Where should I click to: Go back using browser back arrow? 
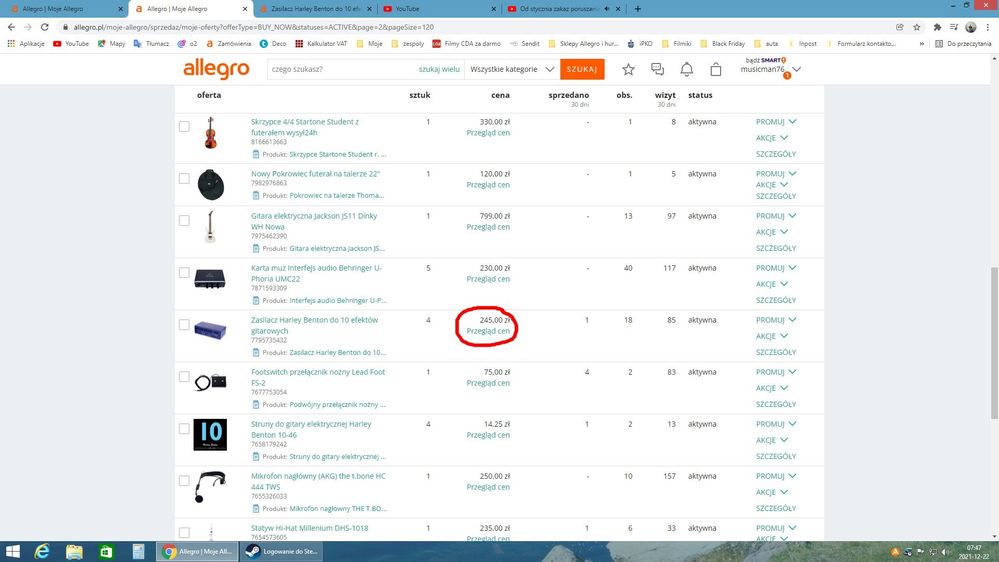(11, 27)
